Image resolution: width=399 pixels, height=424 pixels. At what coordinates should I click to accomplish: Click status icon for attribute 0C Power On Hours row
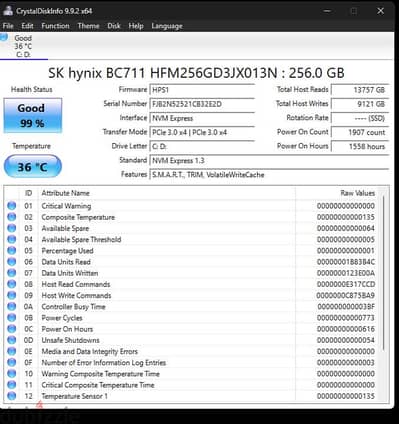pos(12,329)
